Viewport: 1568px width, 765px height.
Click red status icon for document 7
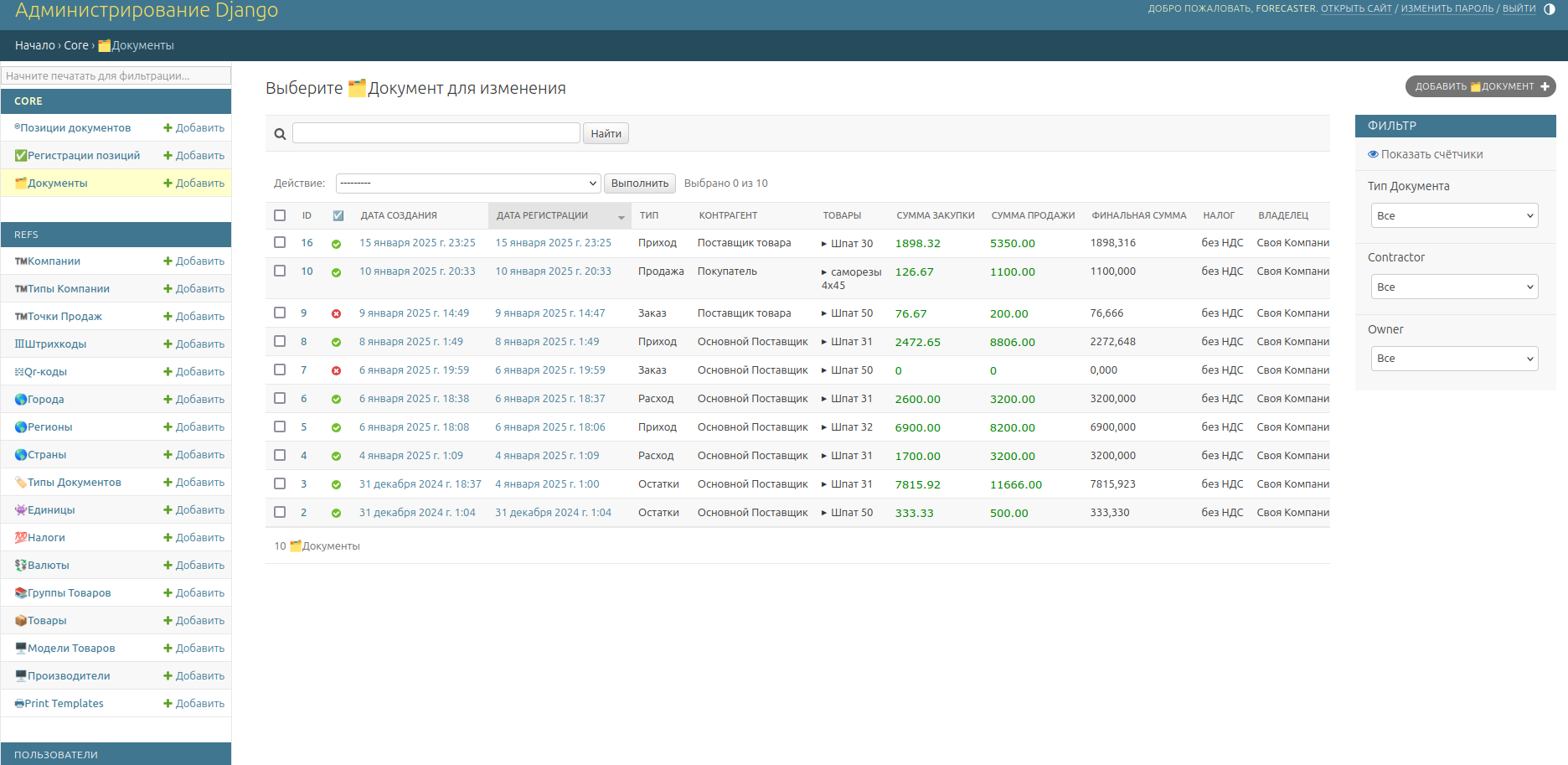[336, 371]
